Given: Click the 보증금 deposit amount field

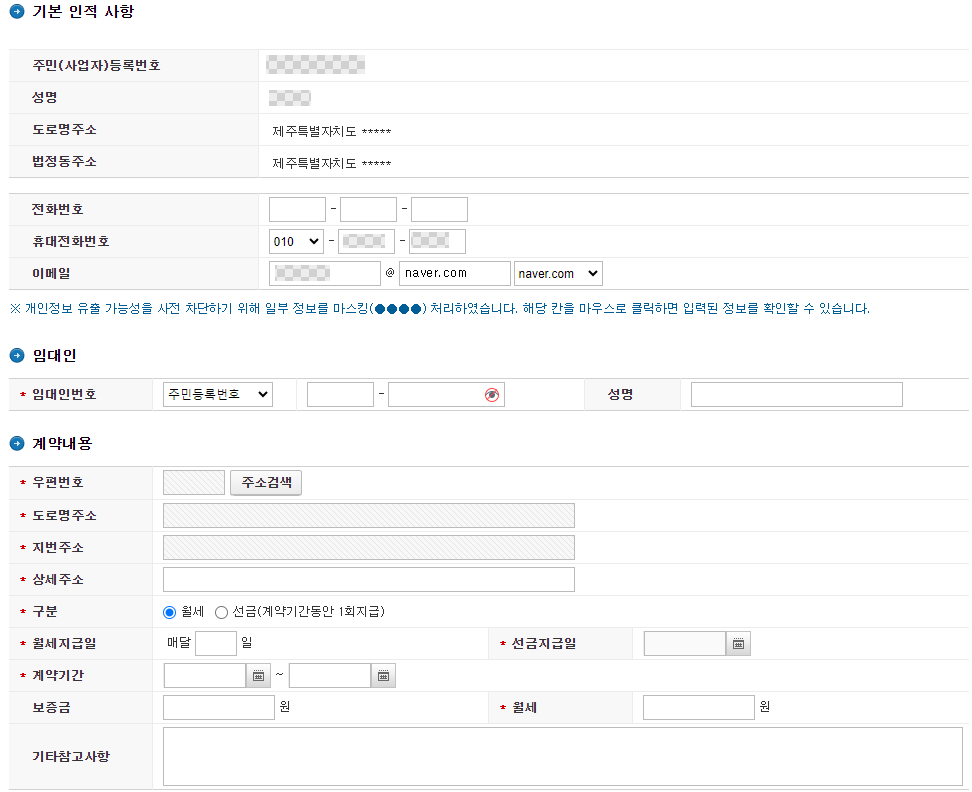Looking at the screenshot, I should coord(218,707).
